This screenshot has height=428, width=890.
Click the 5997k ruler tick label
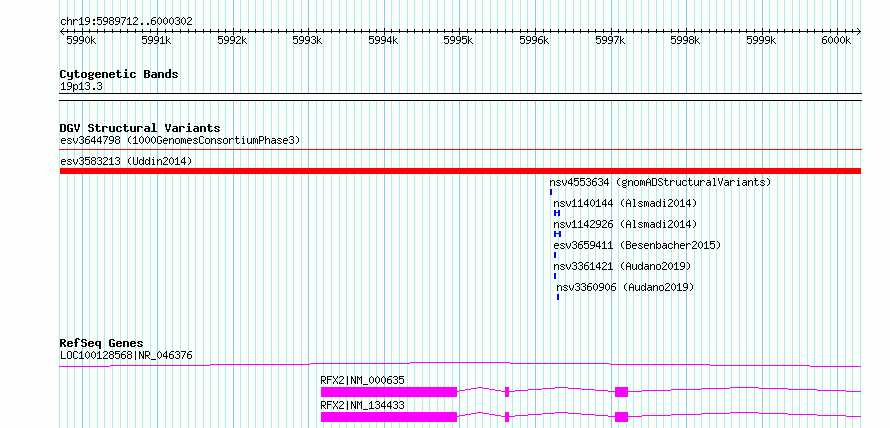pyautogui.click(x=610, y=40)
